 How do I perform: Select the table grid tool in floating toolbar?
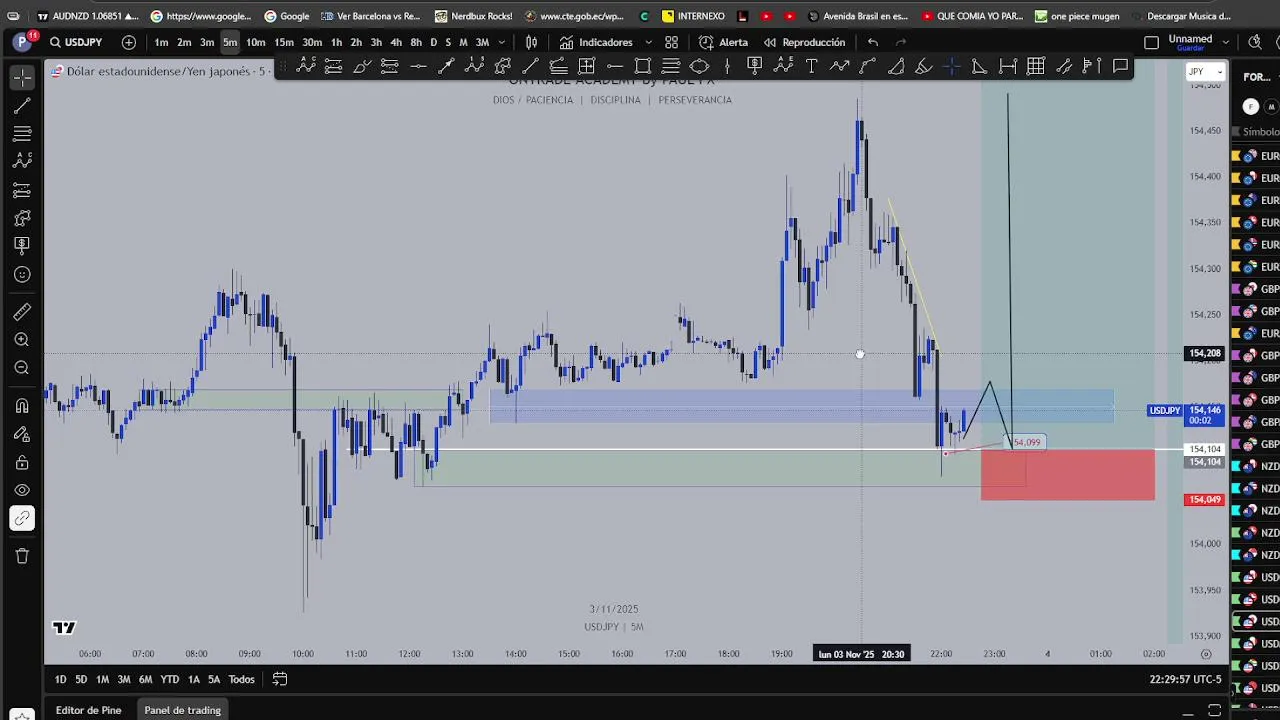click(1036, 66)
